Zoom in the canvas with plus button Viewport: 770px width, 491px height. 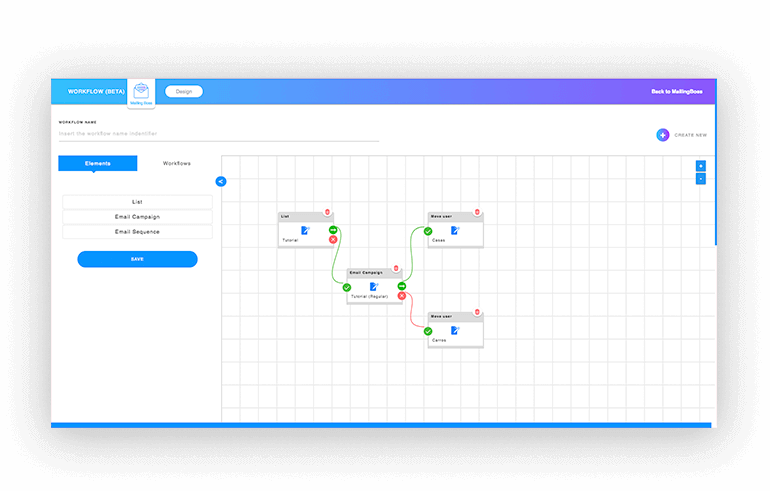tap(700, 166)
